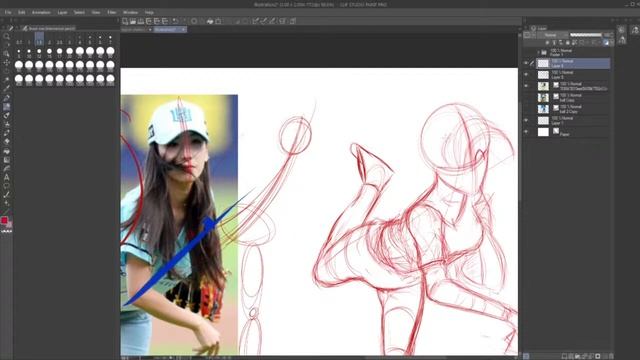The height and width of the screenshot is (360, 640).
Task: Click the Open file icon in command bar
Action: [x=133, y=21]
